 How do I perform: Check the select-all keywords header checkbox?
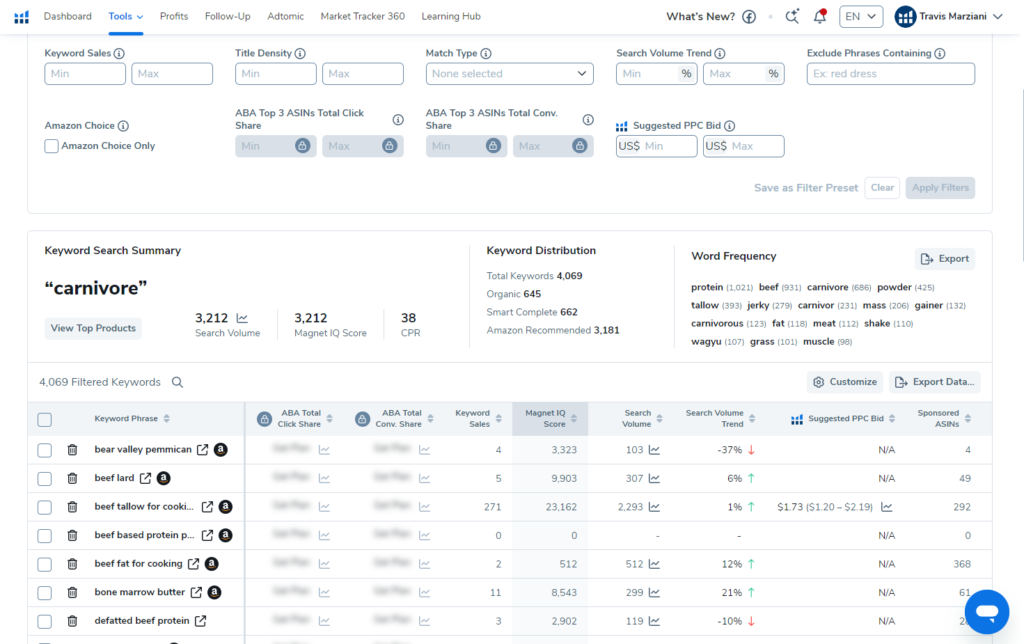coord(44,419)
